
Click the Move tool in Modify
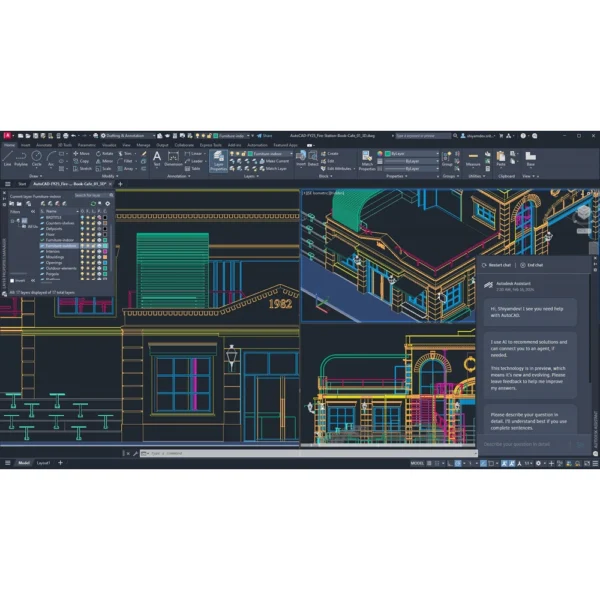(81, 153)
